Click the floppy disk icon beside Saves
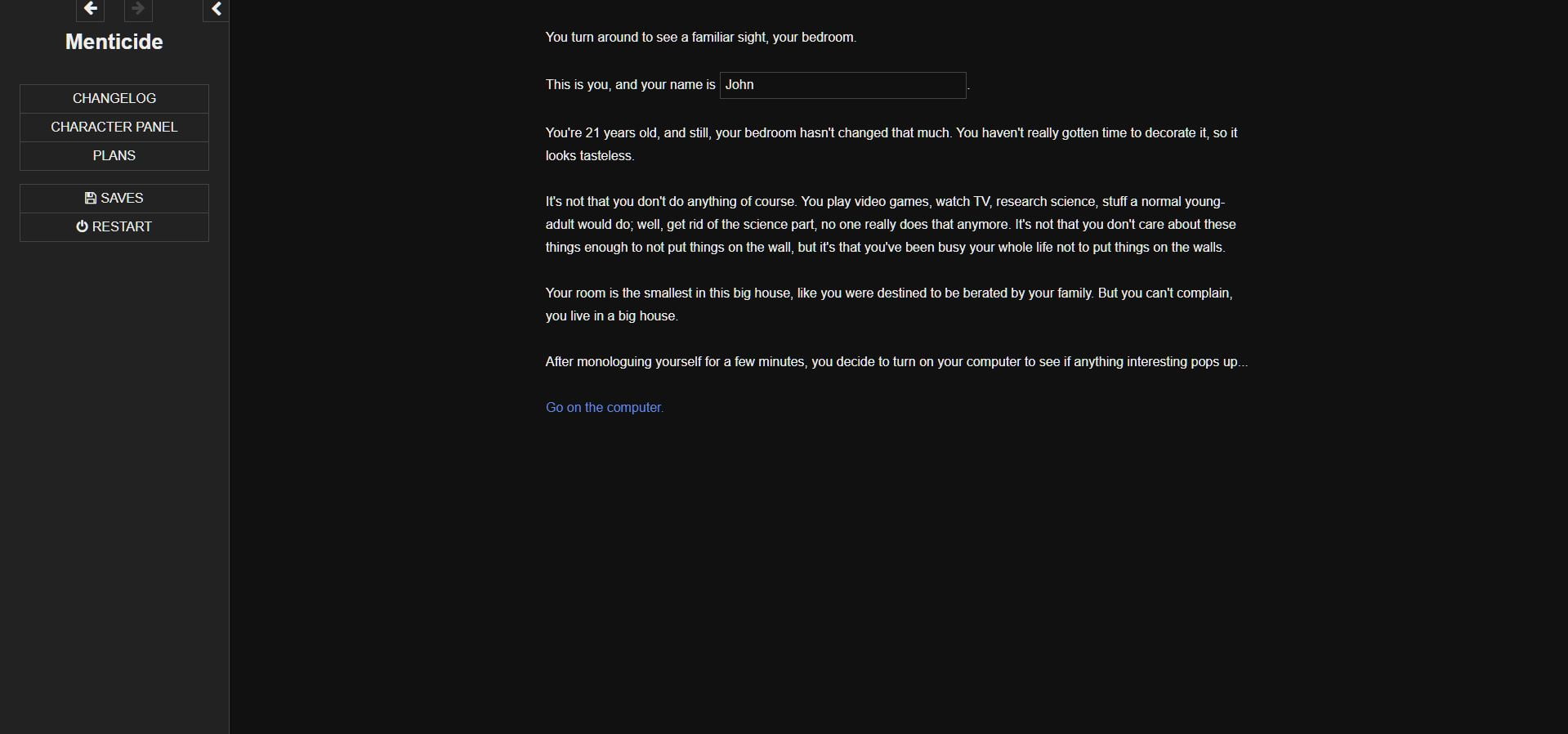 pyautogui.click(x=91, y=199)
